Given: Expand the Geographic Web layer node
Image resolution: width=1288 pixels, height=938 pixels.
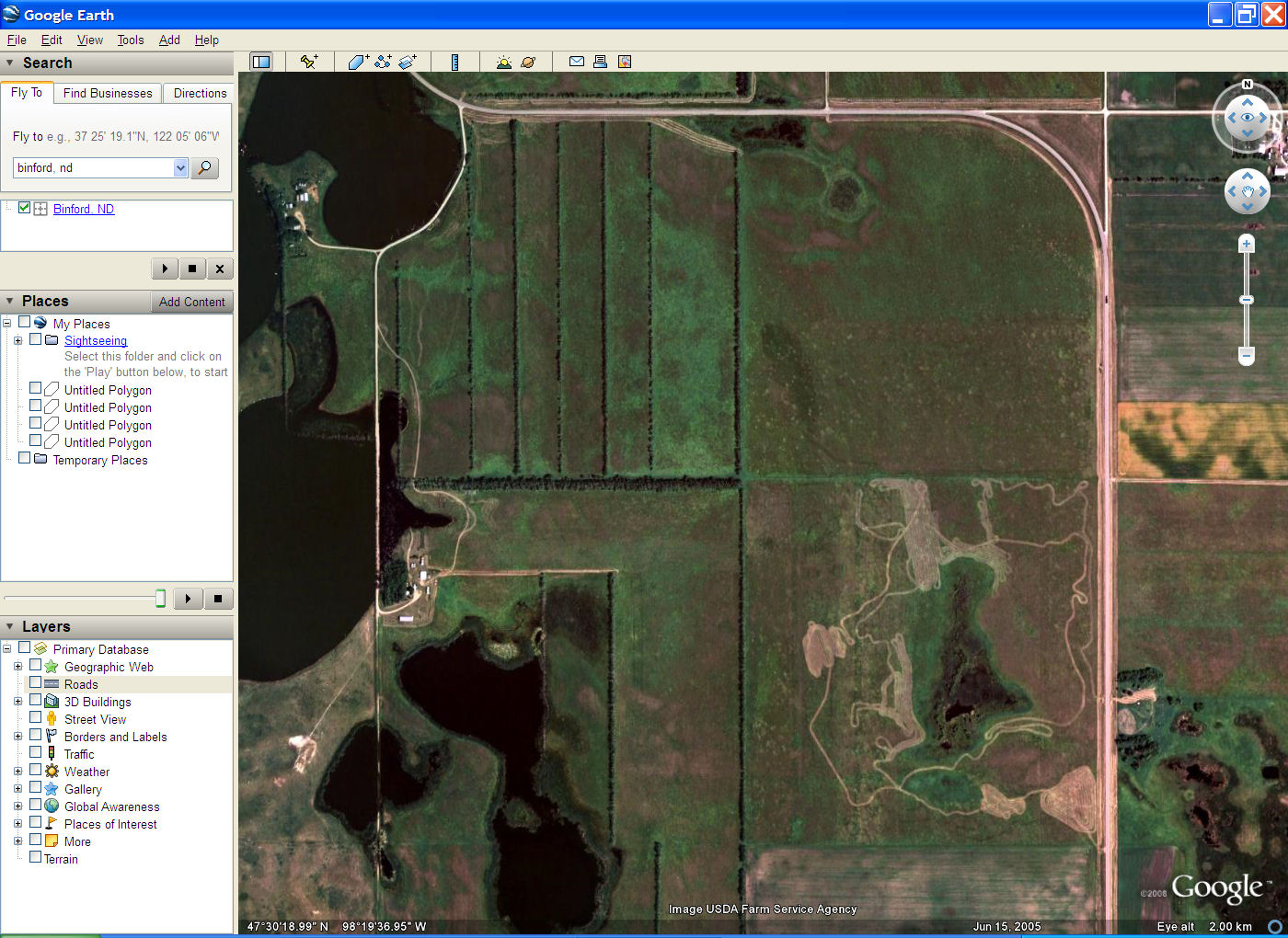Looking at the screenshot, I should tap(17, 666).
